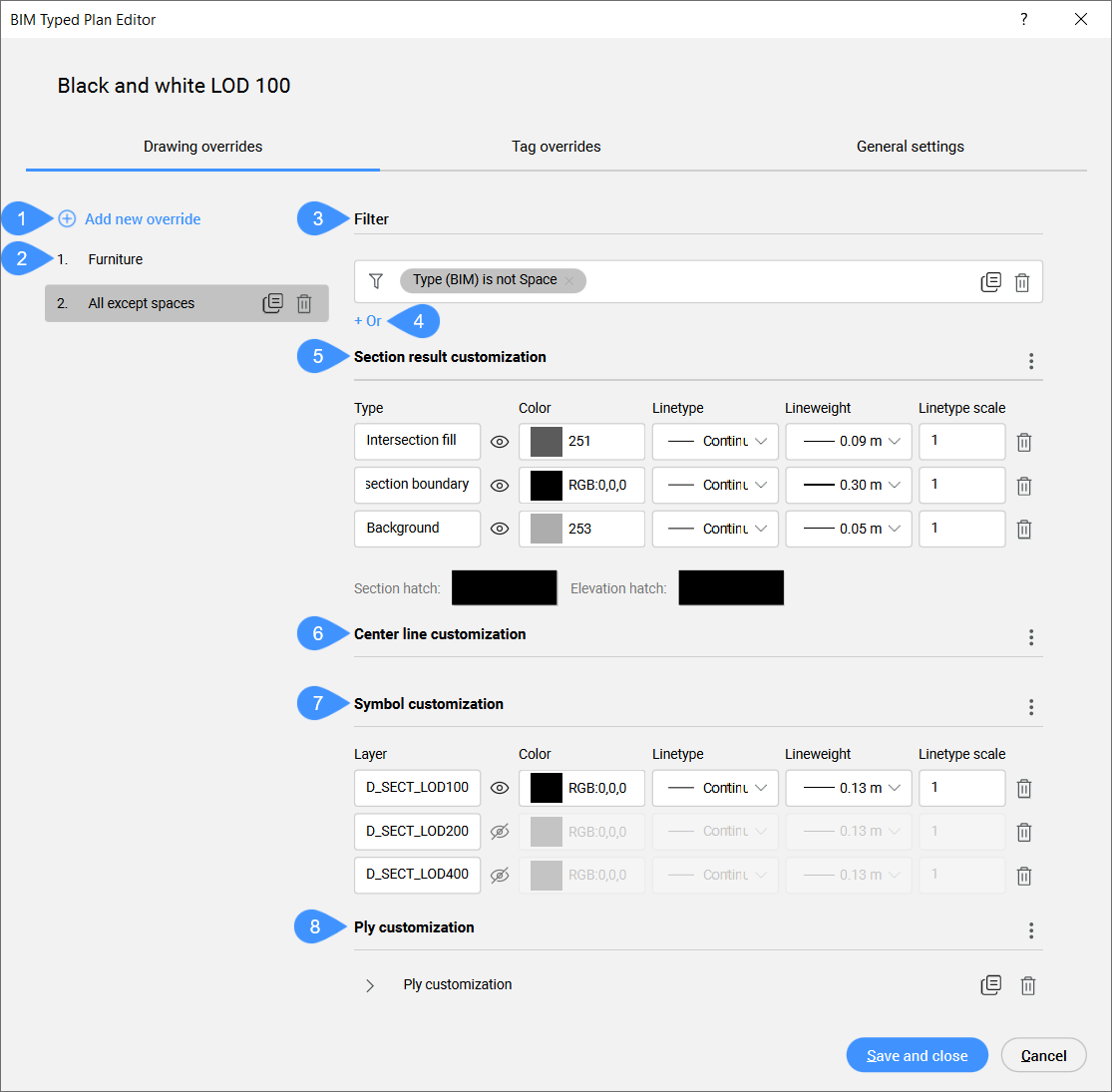Expand the Ply customization chevron
This screenshot has height=1092, width=1112.
click(x=370, y=985)
